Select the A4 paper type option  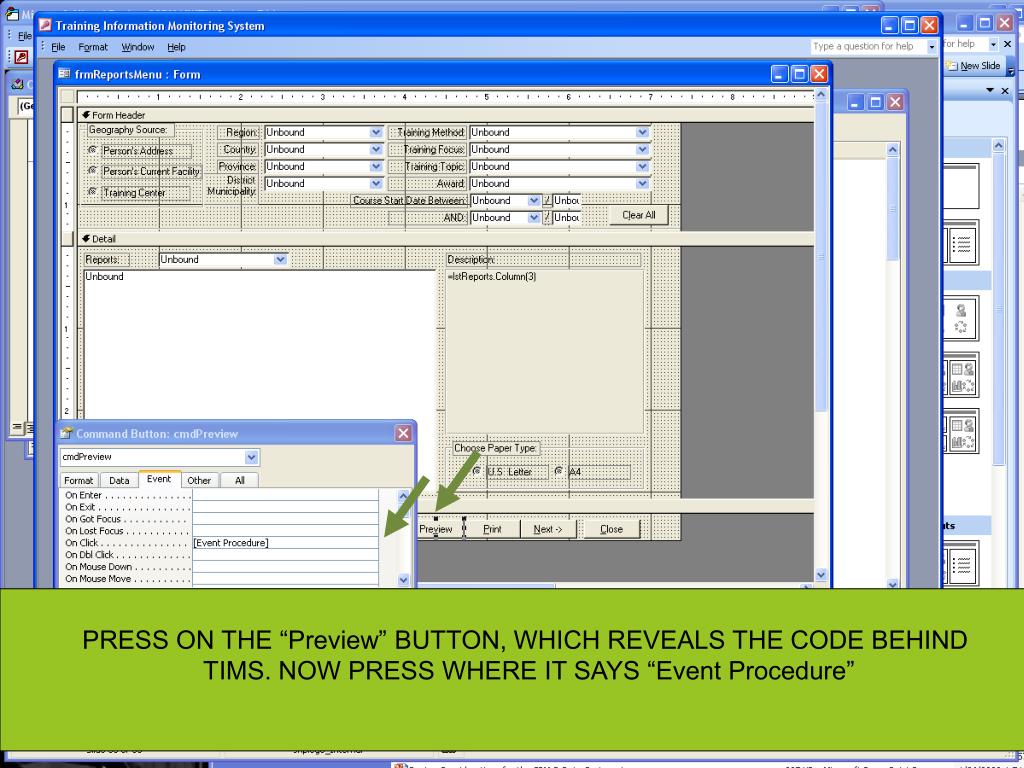(559, 471)
